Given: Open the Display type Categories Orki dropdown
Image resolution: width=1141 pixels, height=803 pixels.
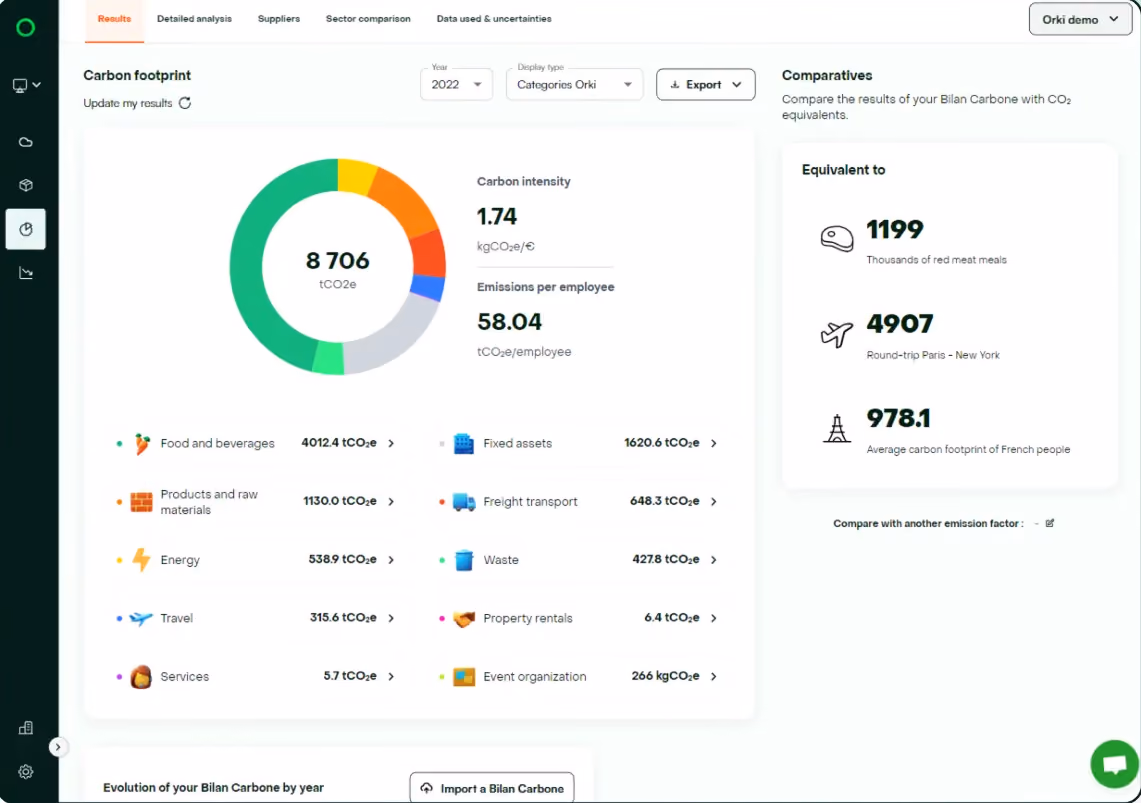Looking at the screenshot, I should [x=574, y=84].
